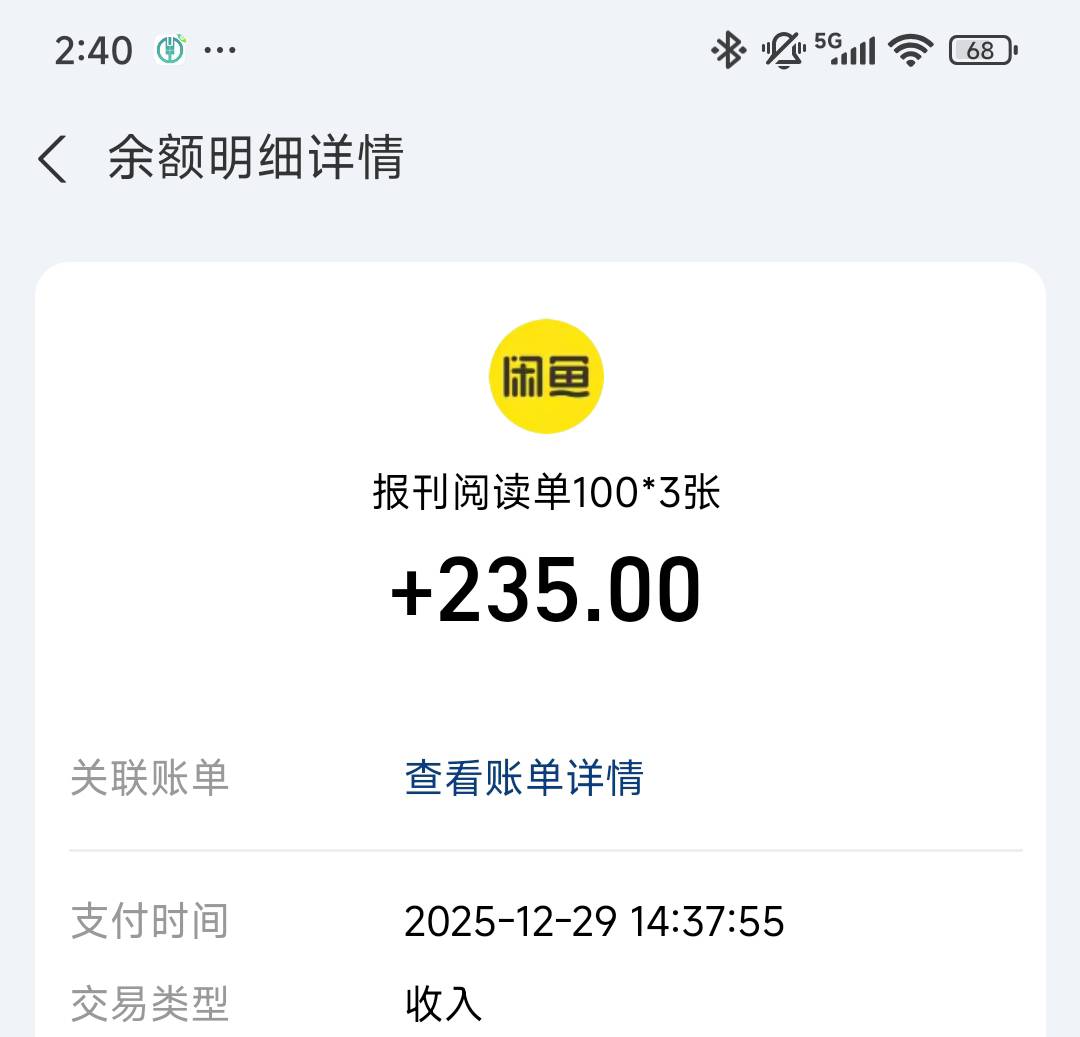Tap the 关联账单 label
This screenshot has width=1080, height=1037.
150,777
